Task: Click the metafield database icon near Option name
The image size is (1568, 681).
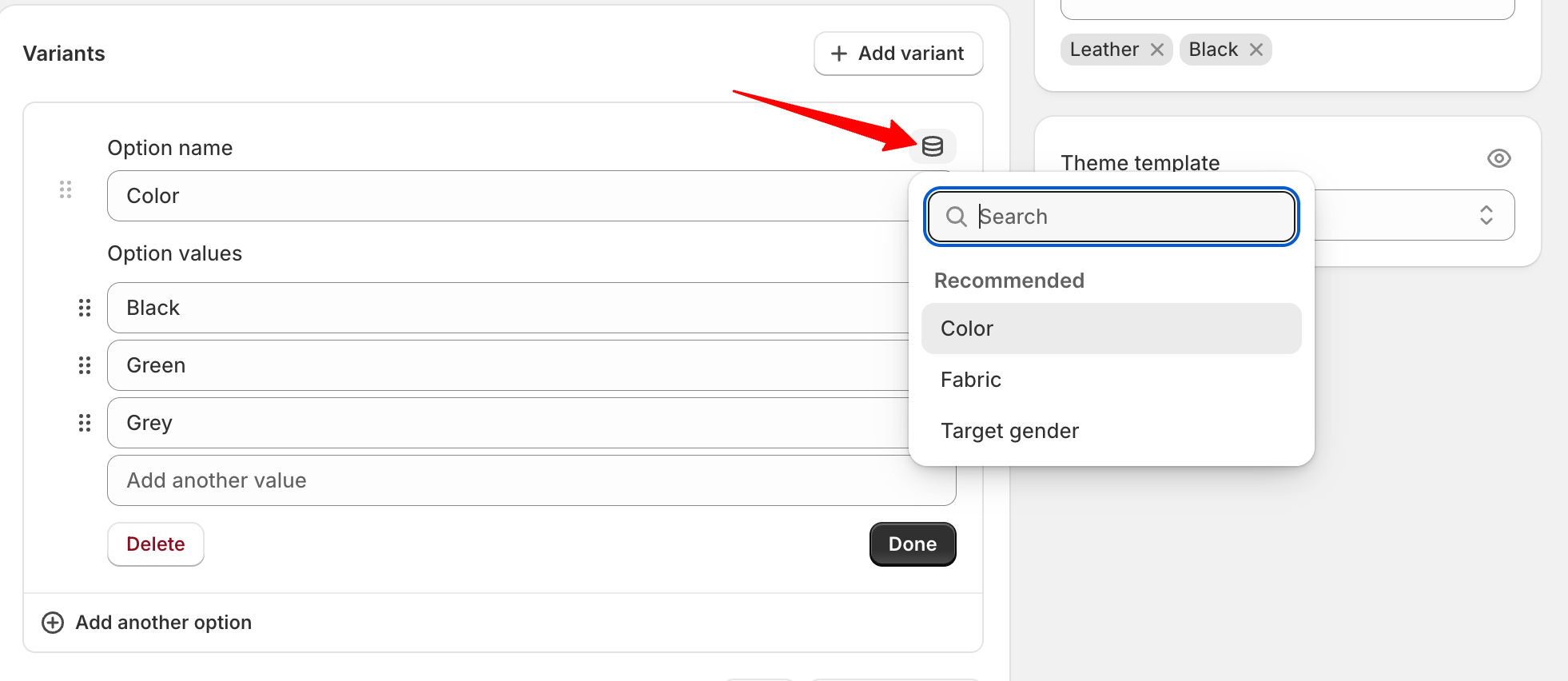Action: (x=932, y=146)
